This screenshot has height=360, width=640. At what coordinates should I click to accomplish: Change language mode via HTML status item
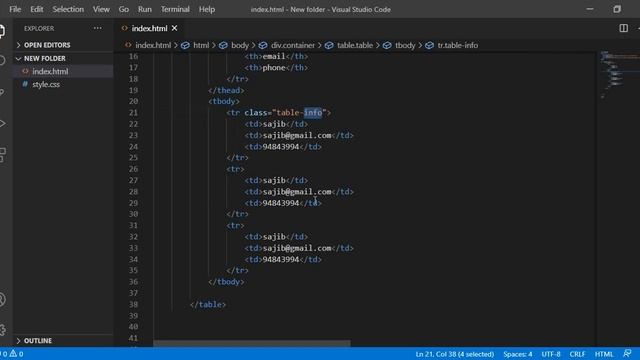tap(604, 354)
